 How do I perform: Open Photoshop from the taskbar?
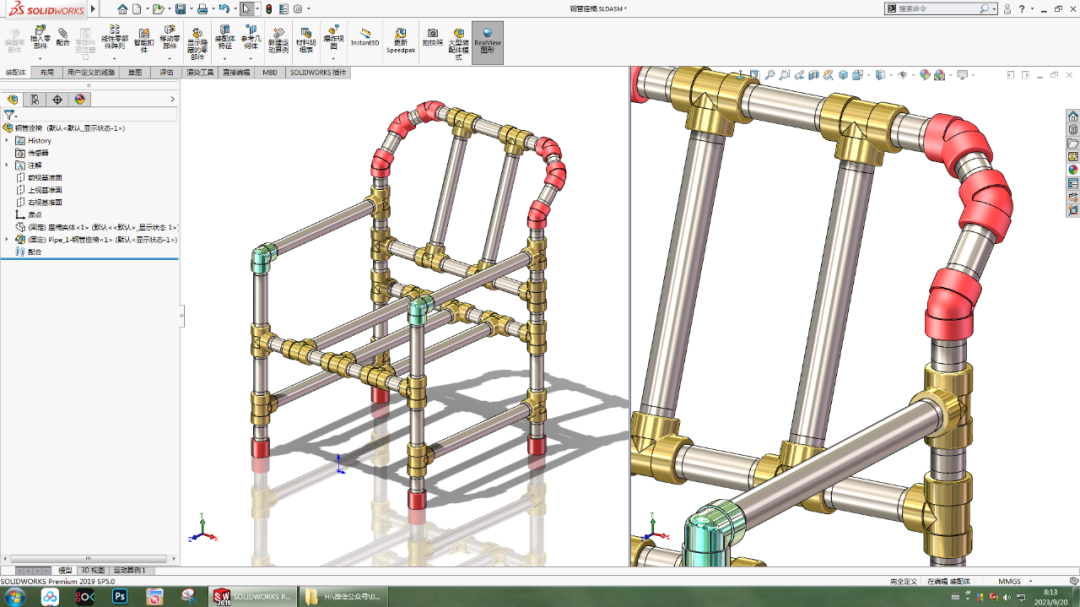120,597
